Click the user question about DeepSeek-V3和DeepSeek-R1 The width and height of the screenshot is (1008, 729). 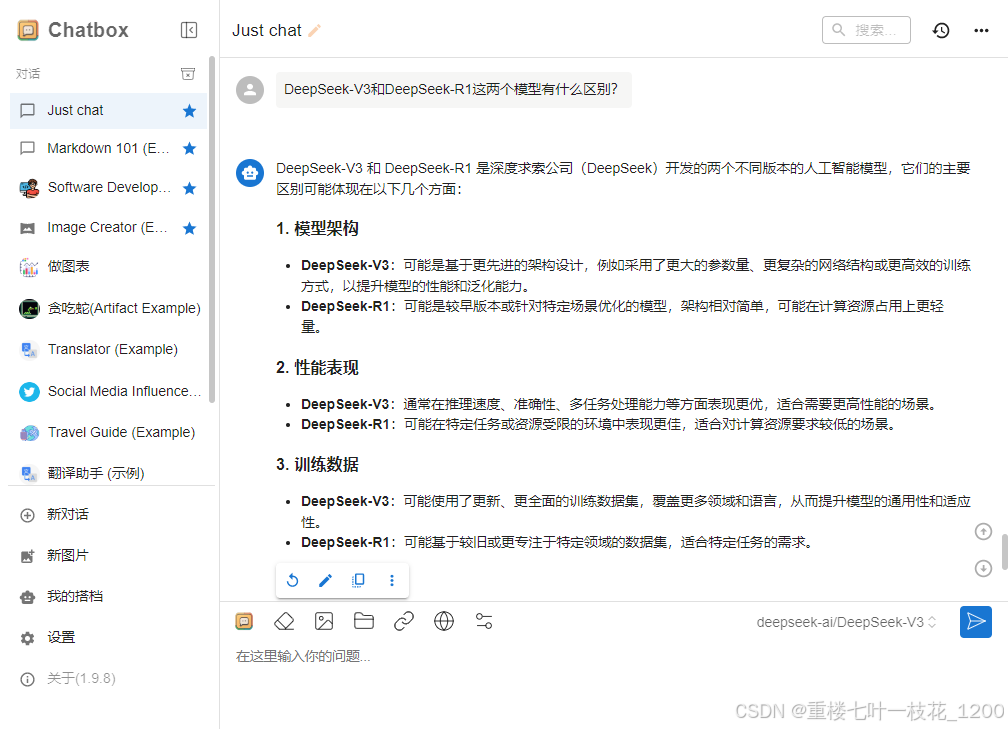[454, 90]
